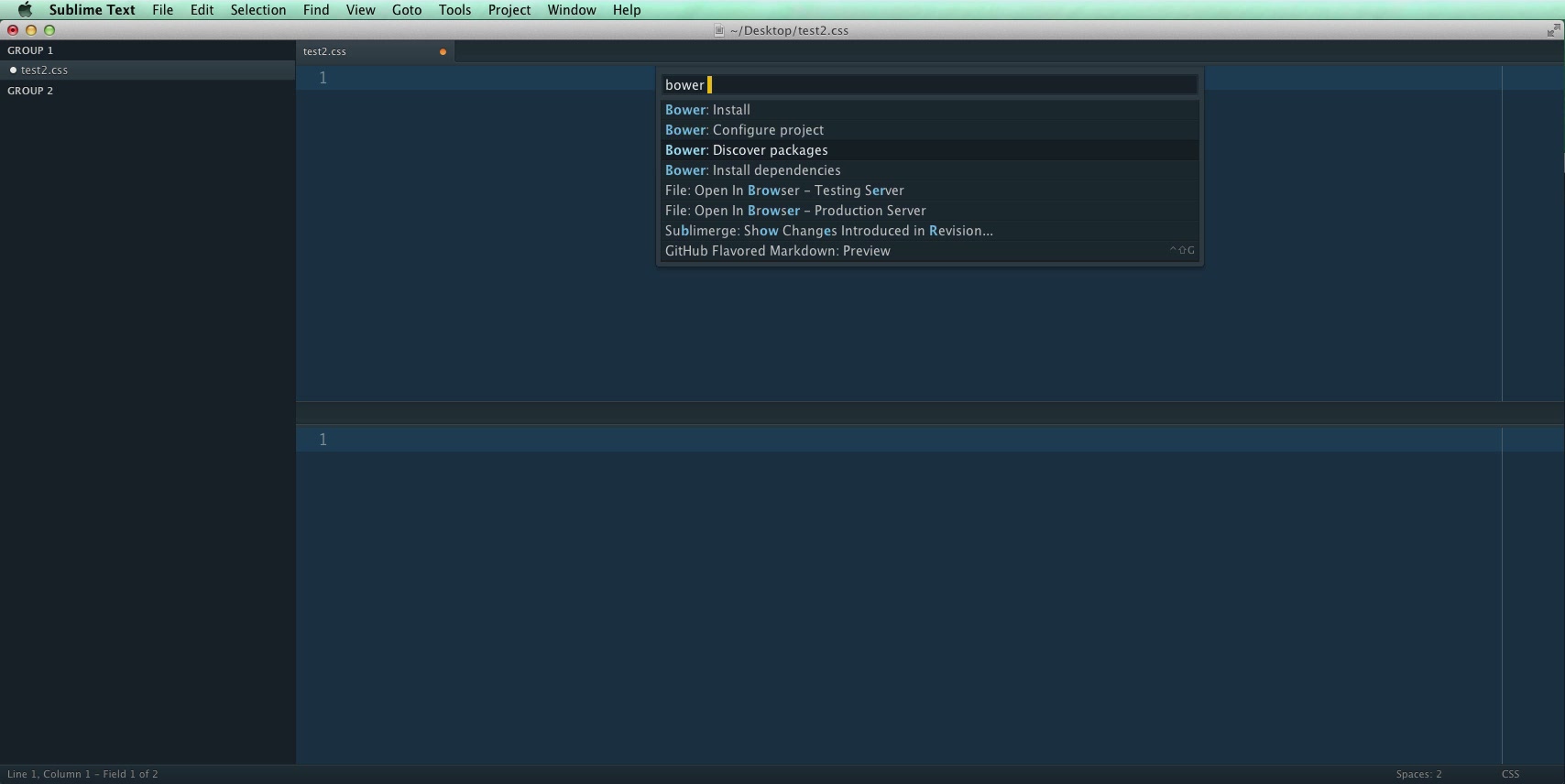Choose Open In Browser – Production Server
Viewport: 1565px width, 784px height.
tap(929, 211)
